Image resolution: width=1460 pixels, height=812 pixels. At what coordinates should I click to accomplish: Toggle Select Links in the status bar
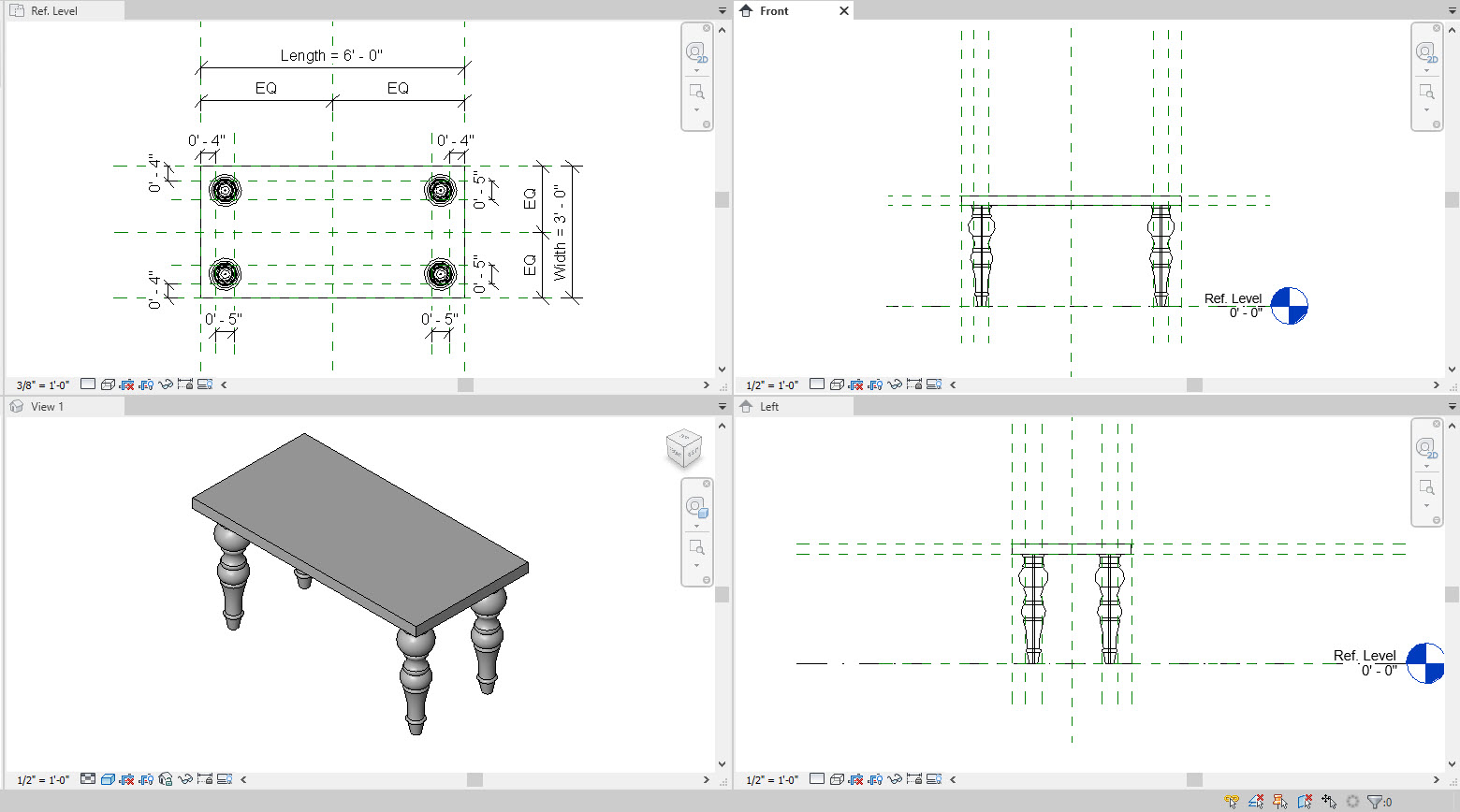click(1231, 801)
